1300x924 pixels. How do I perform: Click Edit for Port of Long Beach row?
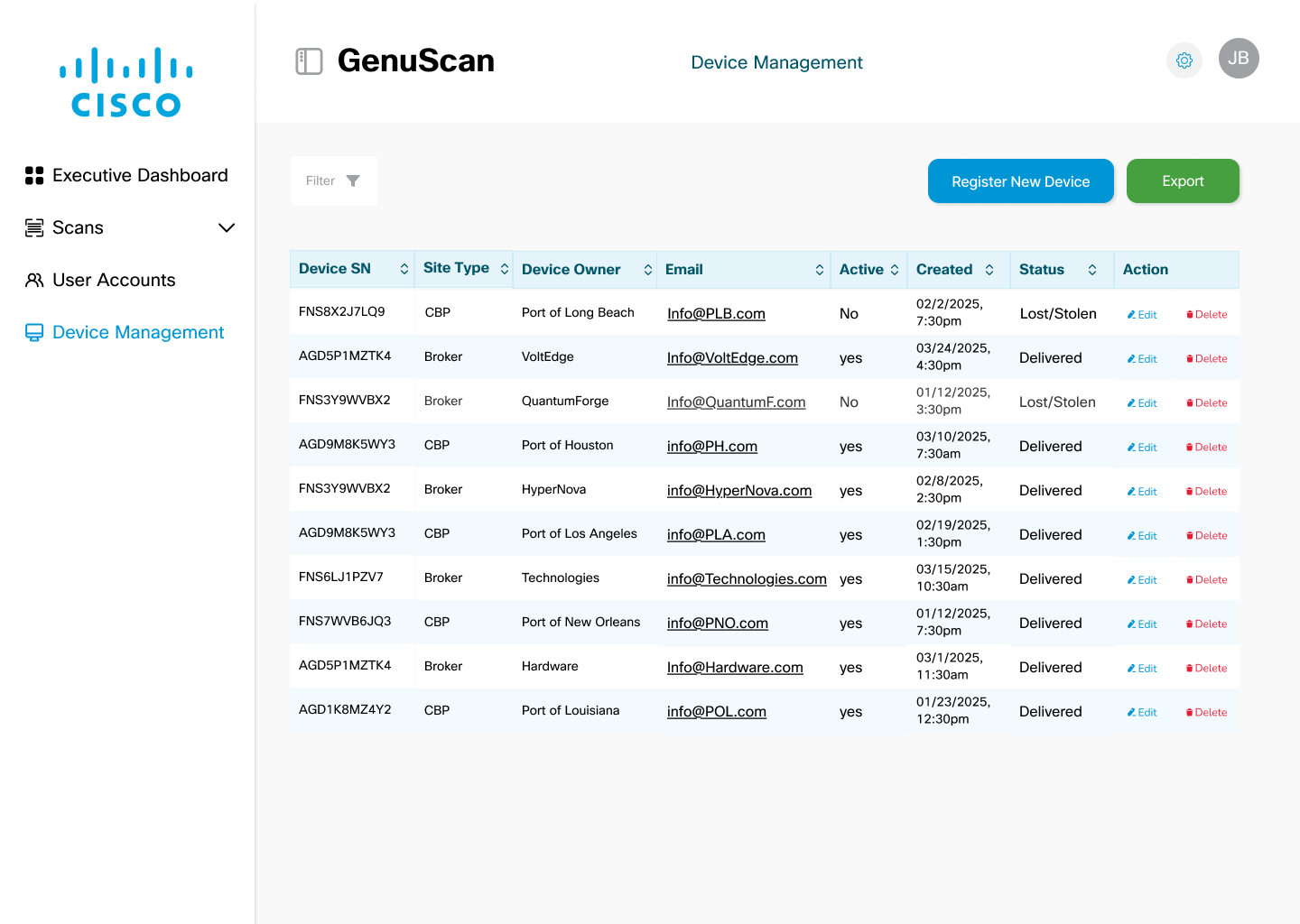[1142, 315]
